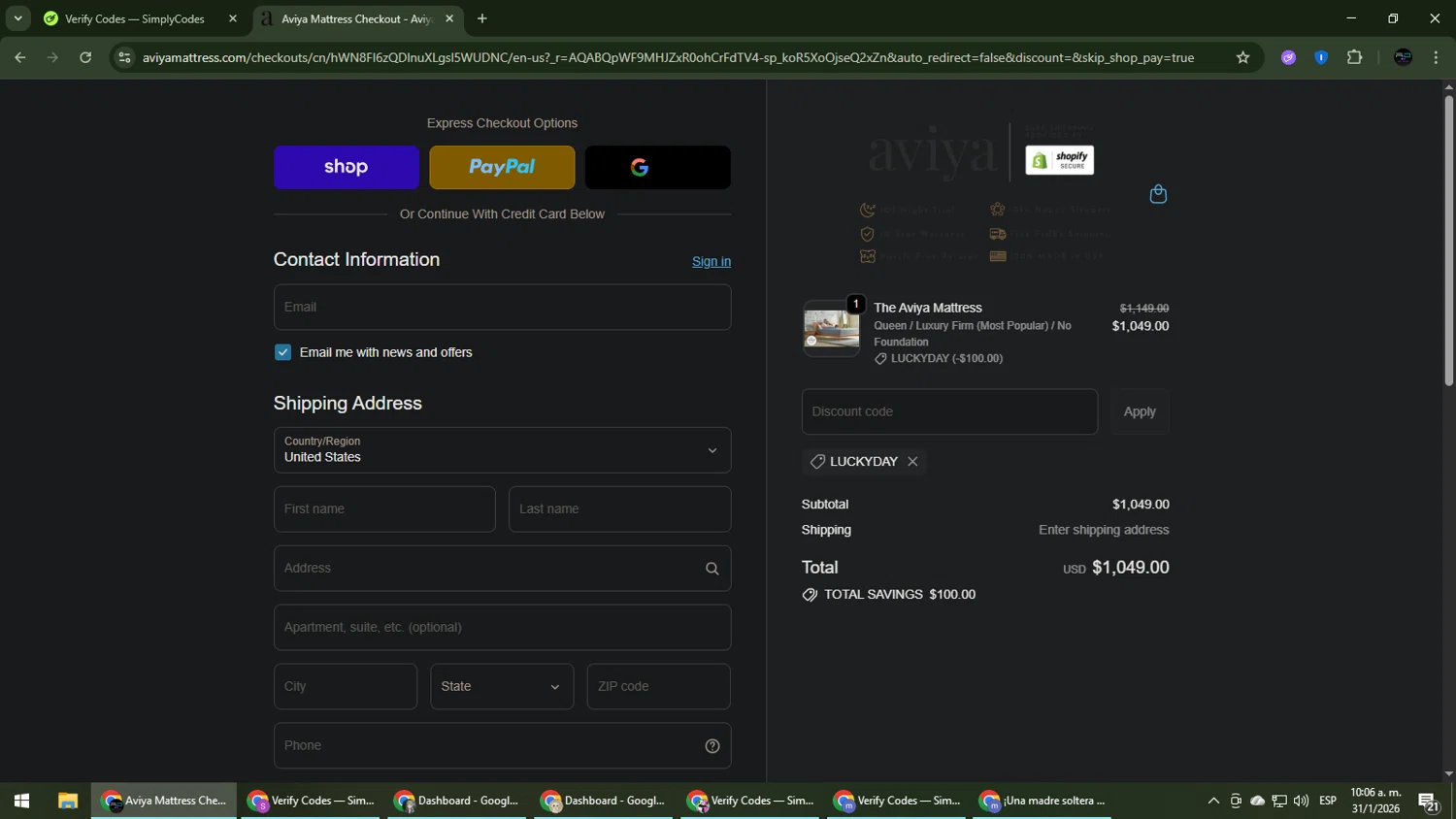
Task: Switch to Verify Codes — SimplyCodes tab
Action: pyautogui.click(x=135, y=18)
